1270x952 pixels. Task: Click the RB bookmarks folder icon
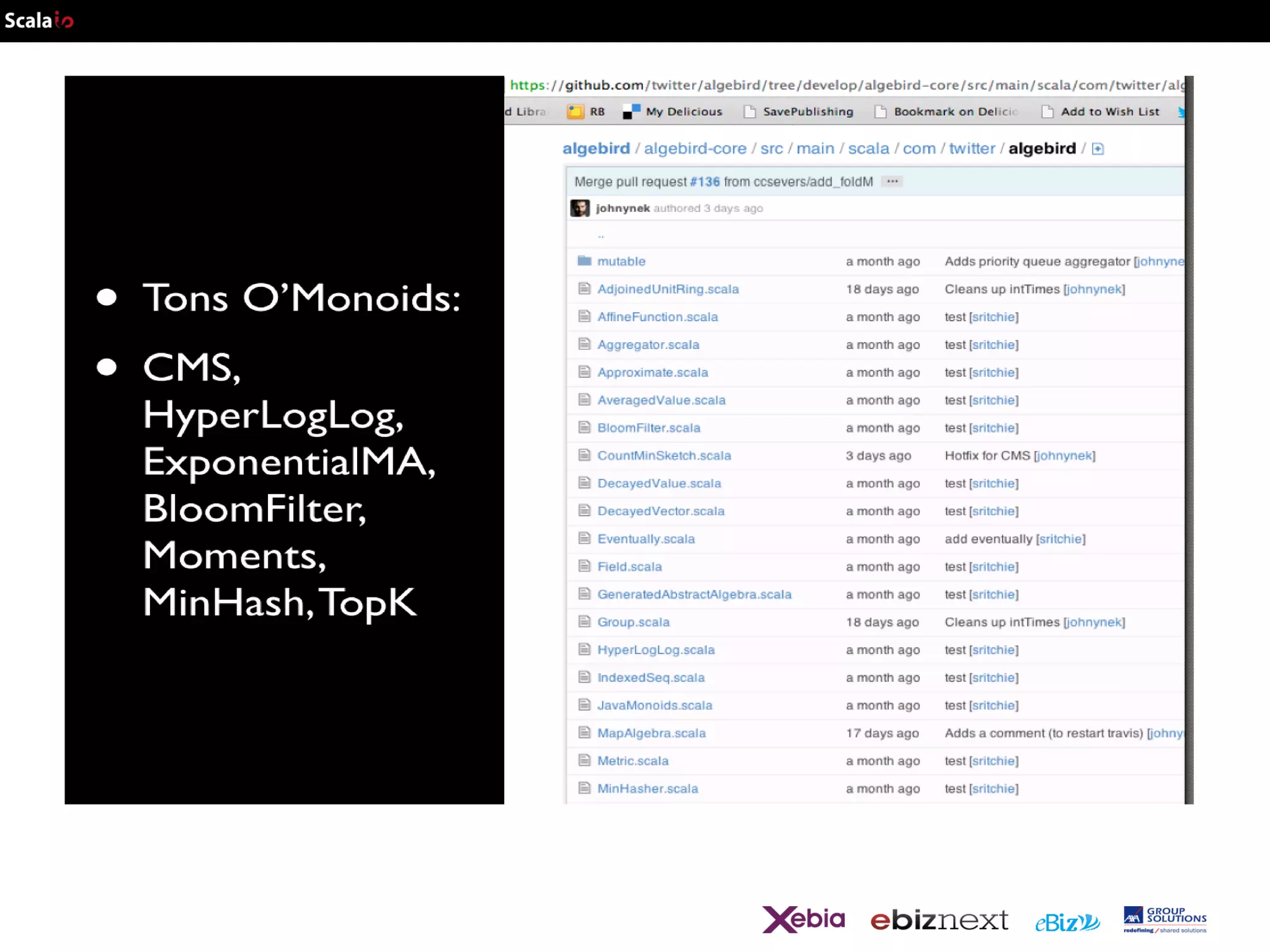[575, 112]
